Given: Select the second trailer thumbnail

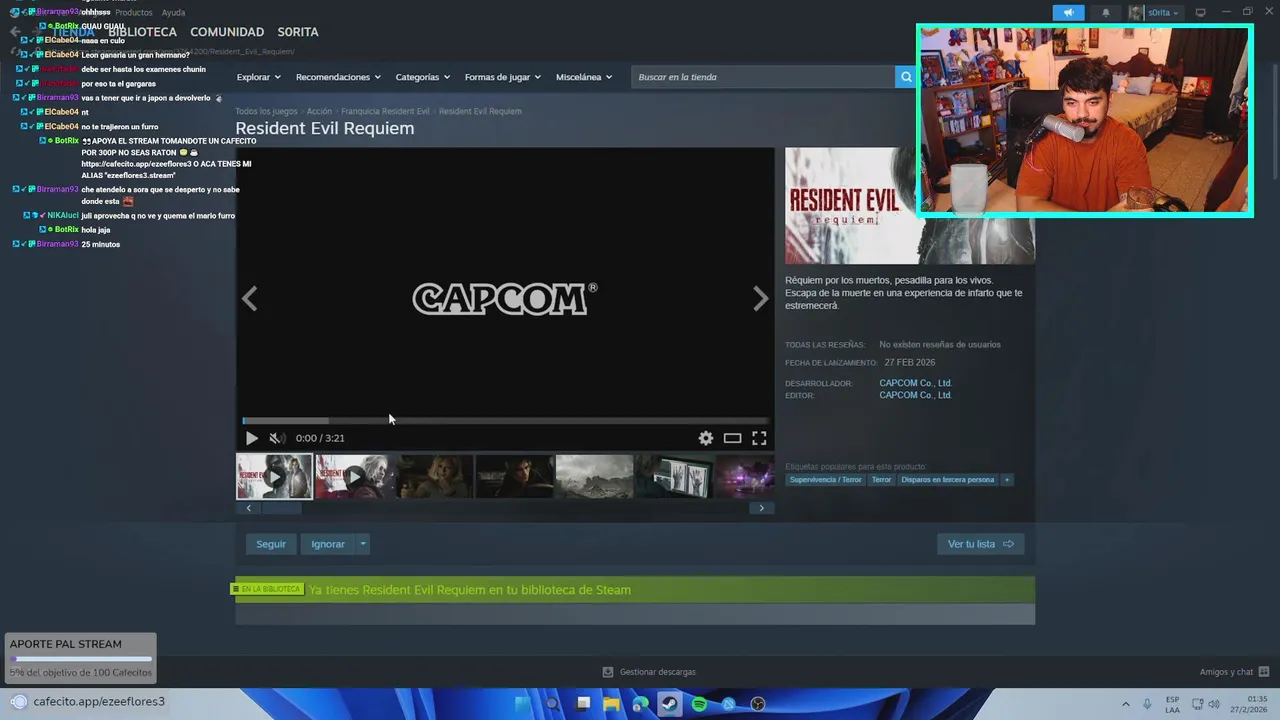Looking at the screenshot, I should click(354, 477).
